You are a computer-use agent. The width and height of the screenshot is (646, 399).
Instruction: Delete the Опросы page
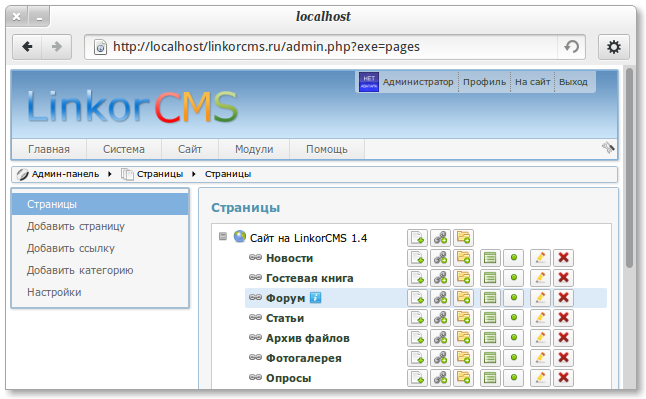point(563,378)
